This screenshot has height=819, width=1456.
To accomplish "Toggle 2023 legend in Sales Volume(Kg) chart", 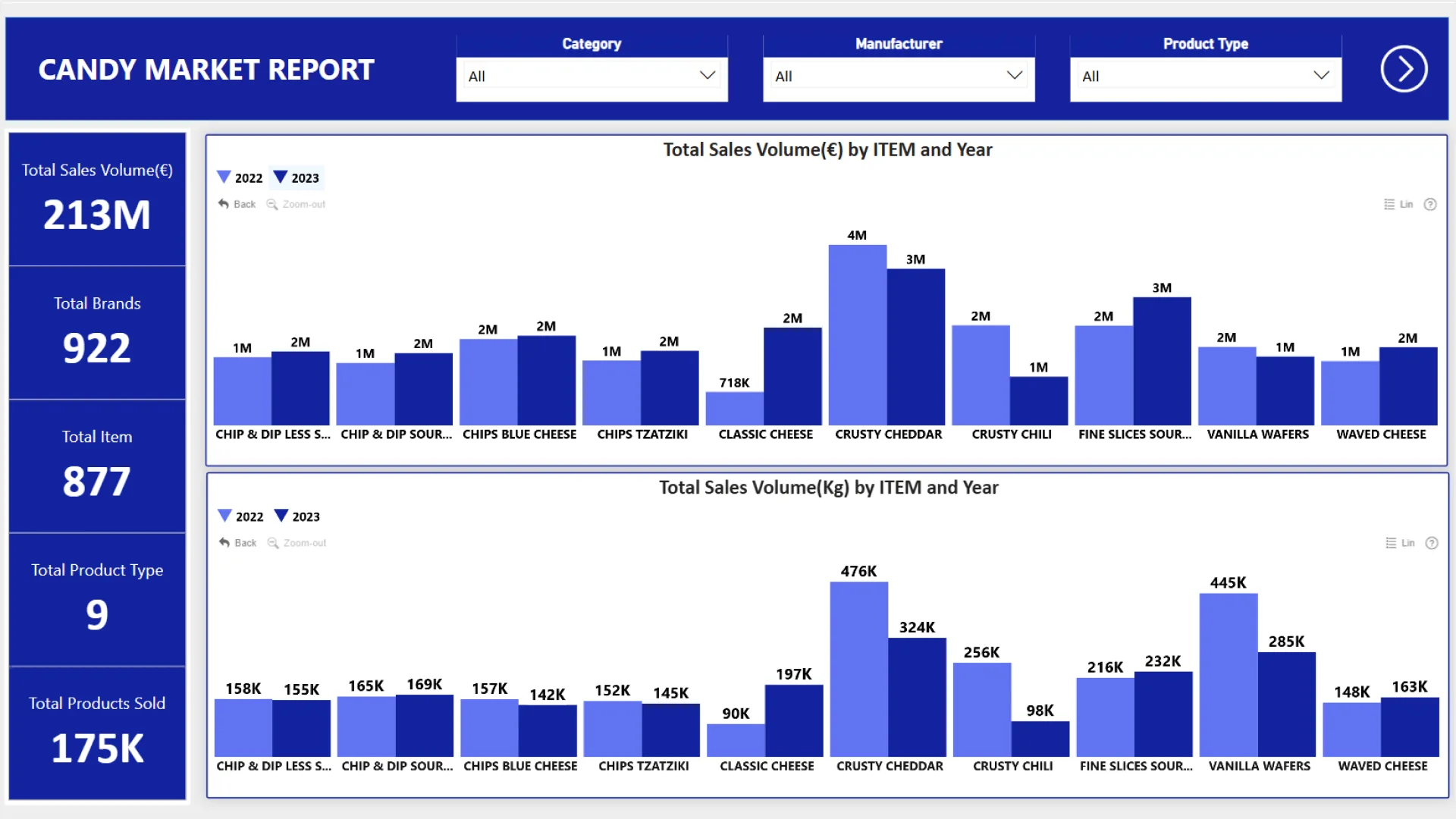I will (297, 516).
